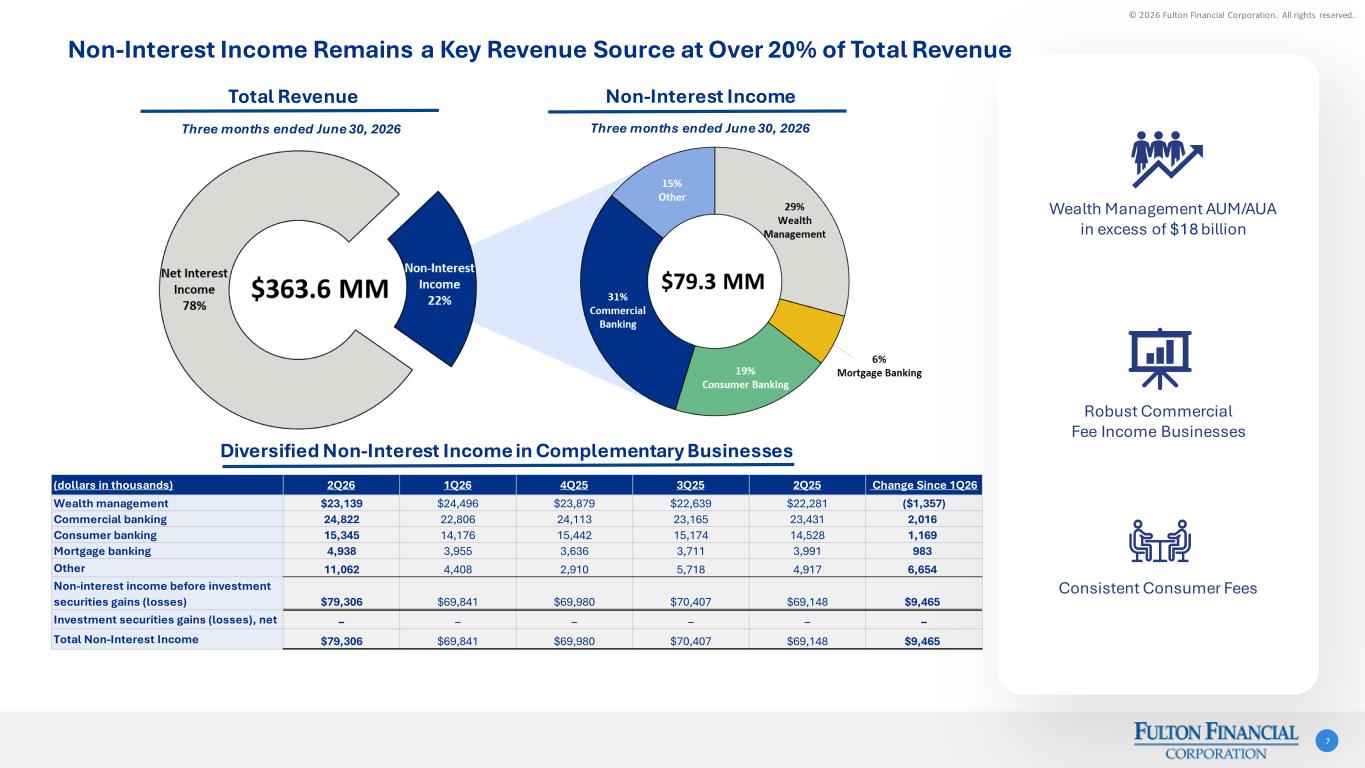Click the Fulton Financial Corporation logo
This screenshot has height=768, width=1365.
tap(1215, 741)
